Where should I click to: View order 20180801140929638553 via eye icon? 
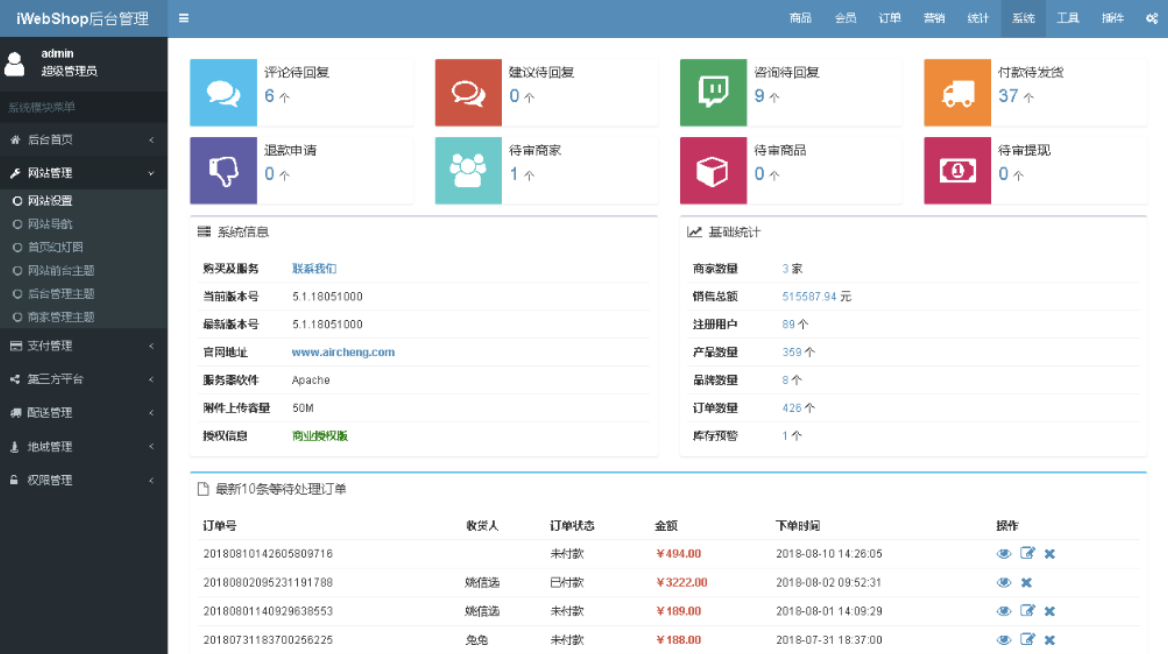coord(1003,611)
